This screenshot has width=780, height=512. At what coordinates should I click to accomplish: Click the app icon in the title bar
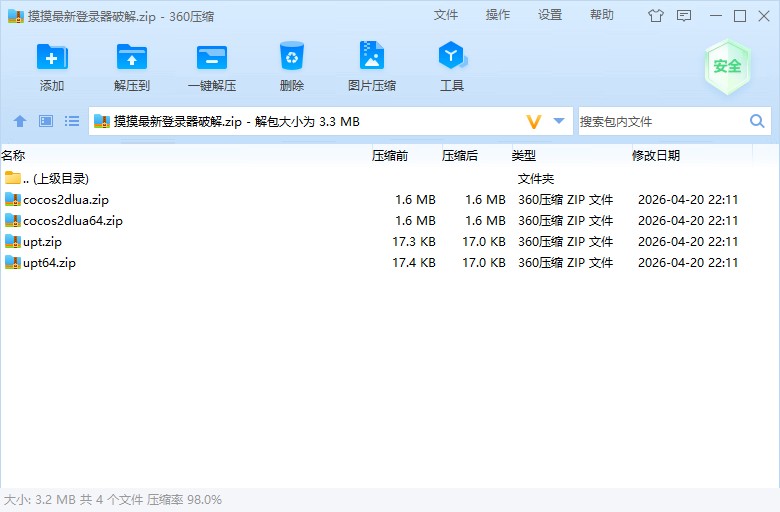coord(15,16)
